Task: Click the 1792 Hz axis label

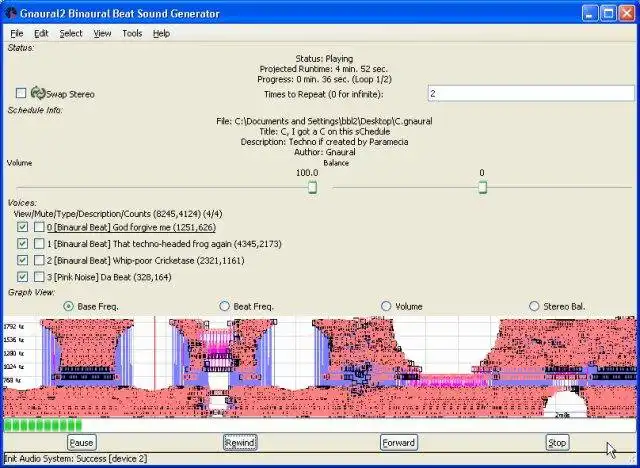Action: pyautogui.click(x=14, y=326)
